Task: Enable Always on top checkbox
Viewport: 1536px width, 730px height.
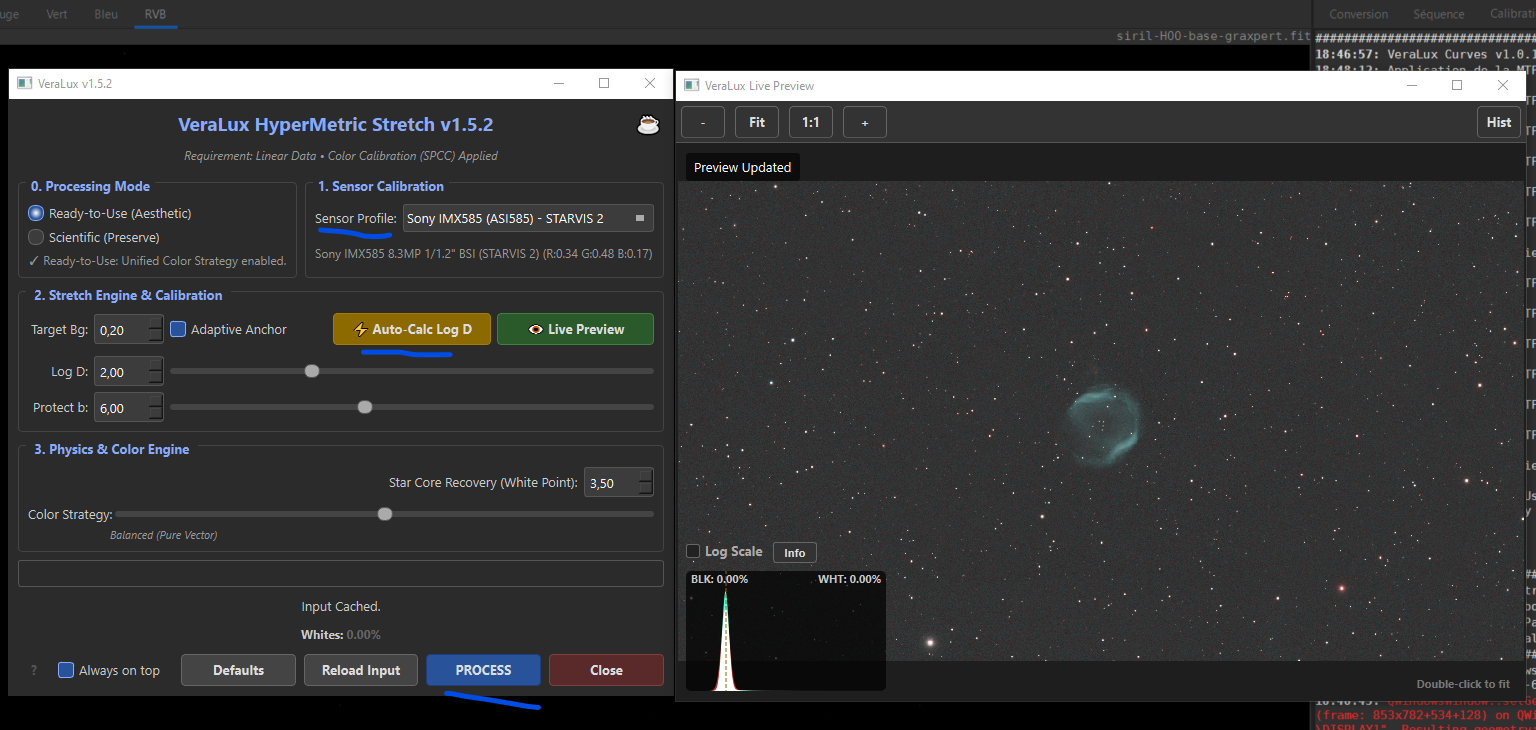Action: (x=66, y=670)
